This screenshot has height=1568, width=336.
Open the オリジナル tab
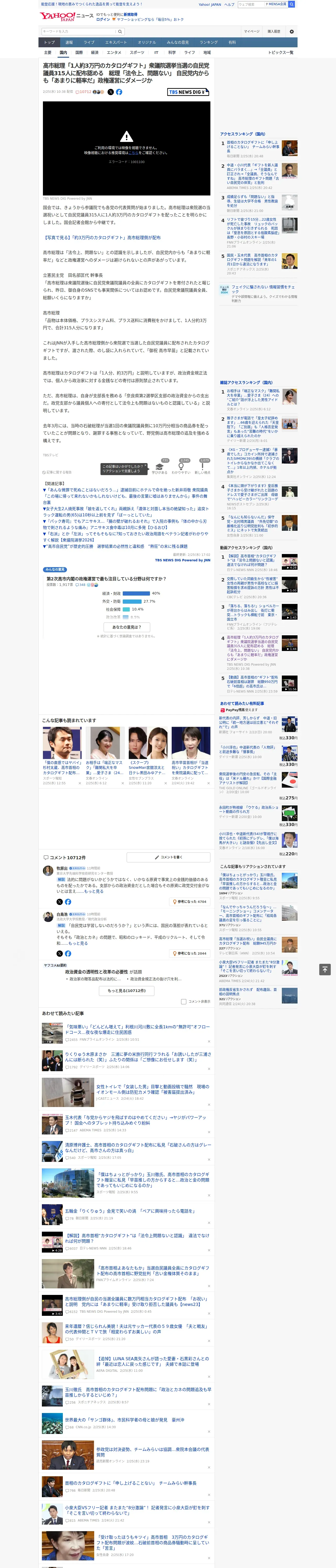[147, 43]
